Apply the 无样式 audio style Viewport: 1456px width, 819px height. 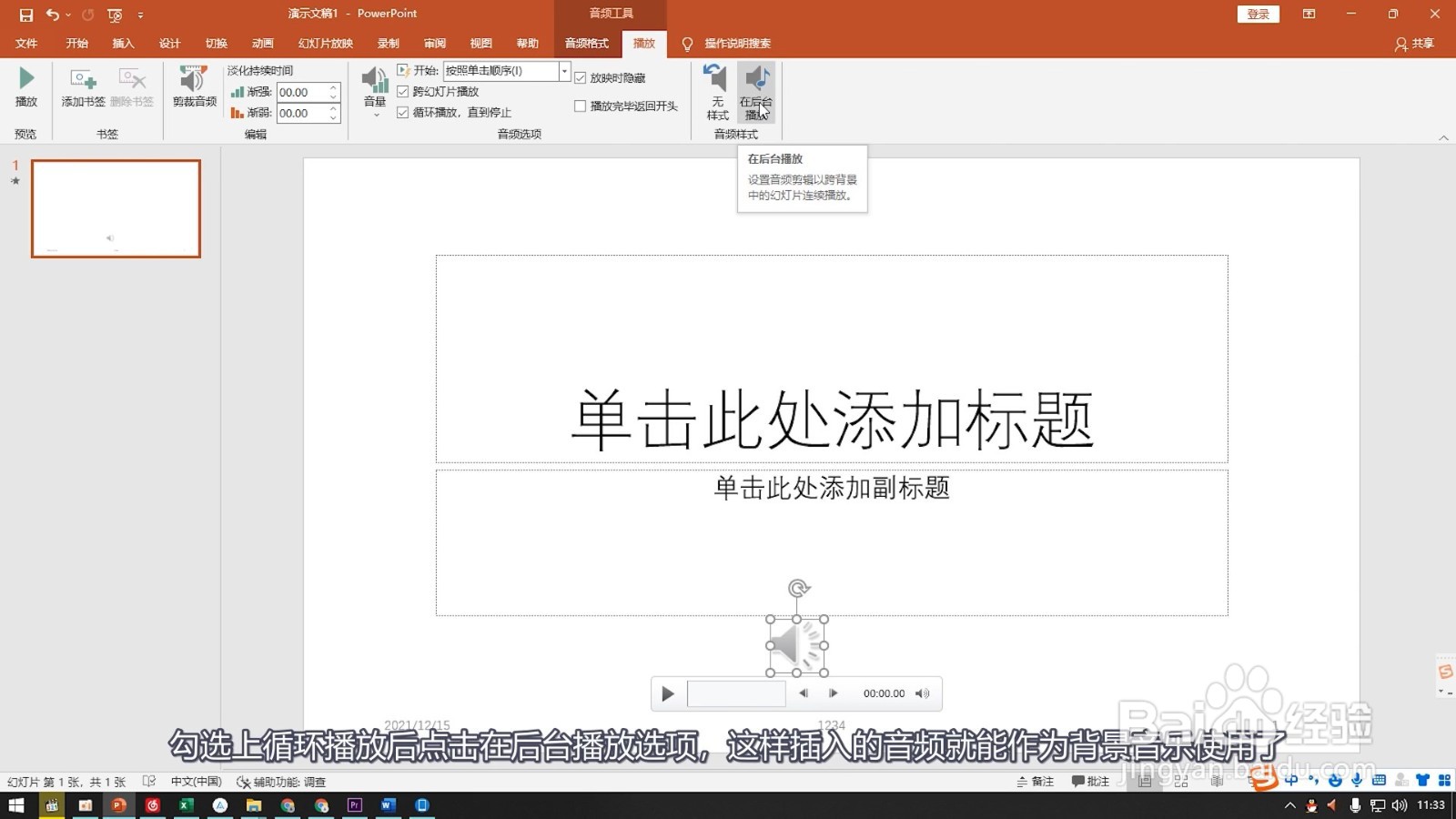click(716, 91)
